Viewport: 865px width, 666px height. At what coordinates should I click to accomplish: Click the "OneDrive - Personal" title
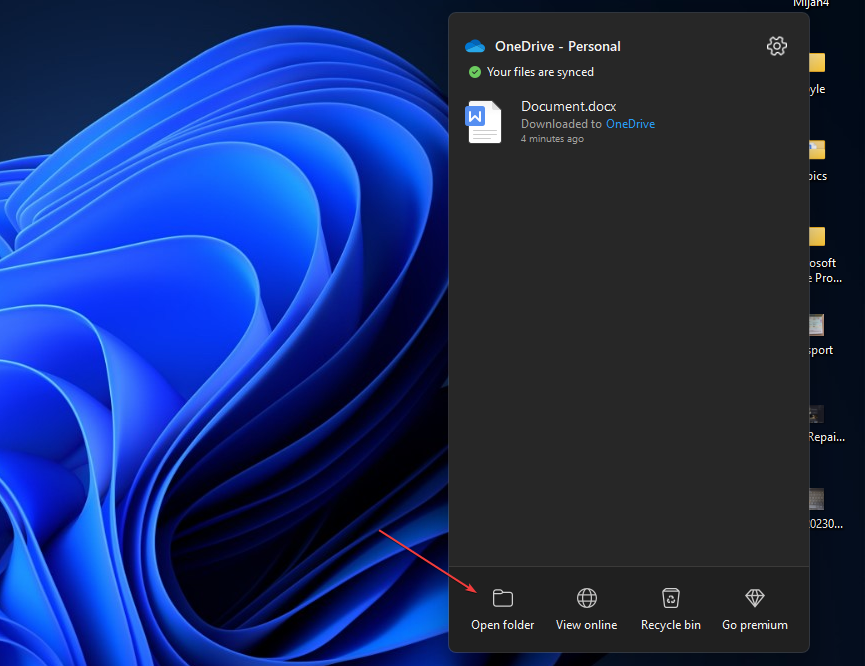click(x=557, y=47)
